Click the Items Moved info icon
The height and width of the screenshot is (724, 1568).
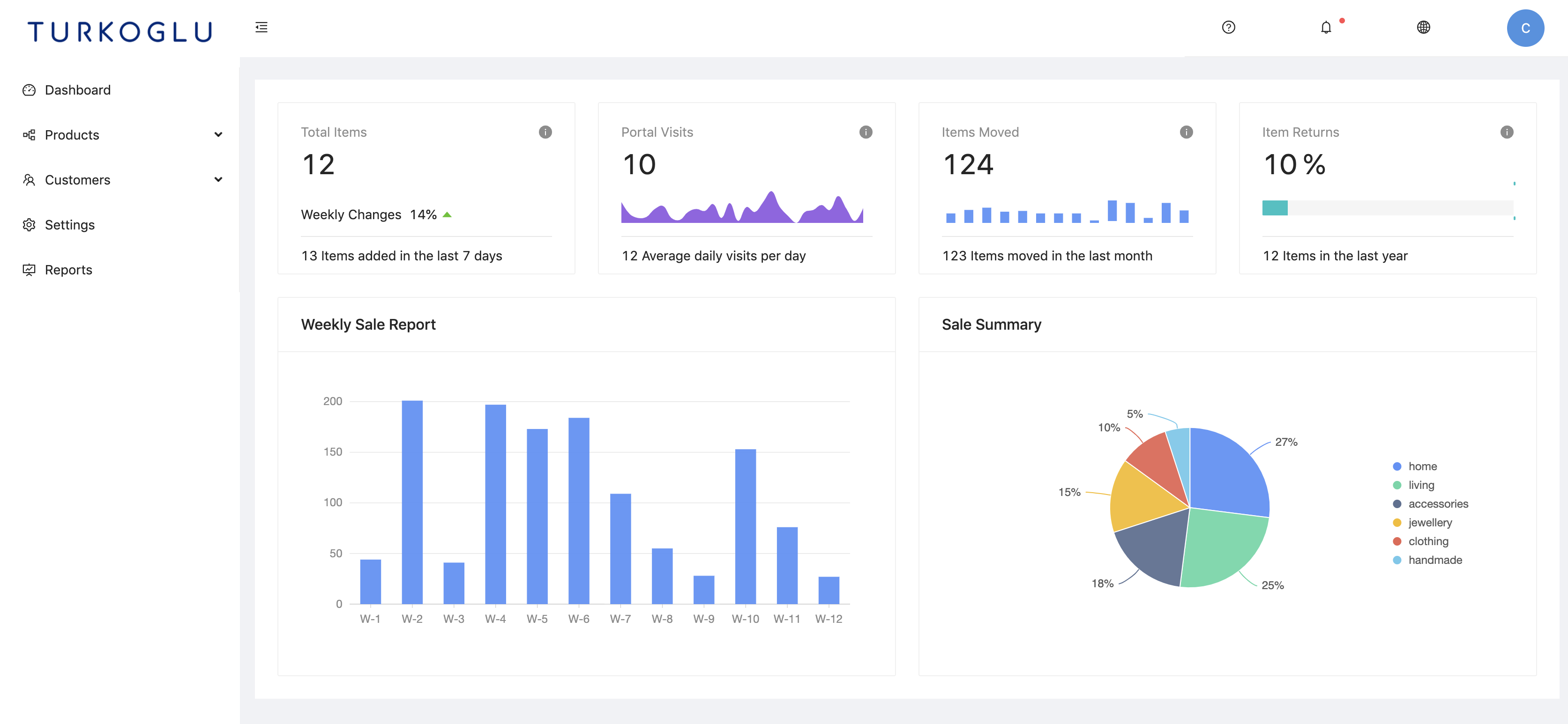tap(1186, 132)
